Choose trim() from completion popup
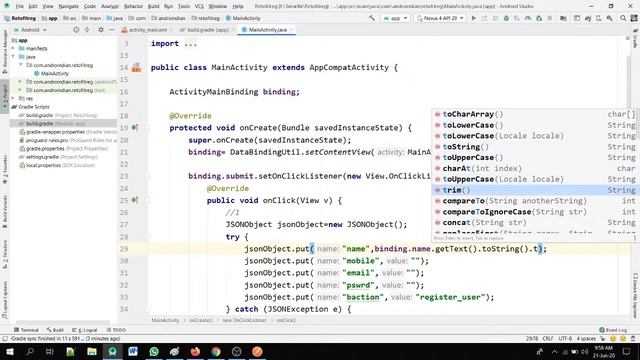Image resolution: width=640 pixels, height=360 pixels. [x=536, y=190]
